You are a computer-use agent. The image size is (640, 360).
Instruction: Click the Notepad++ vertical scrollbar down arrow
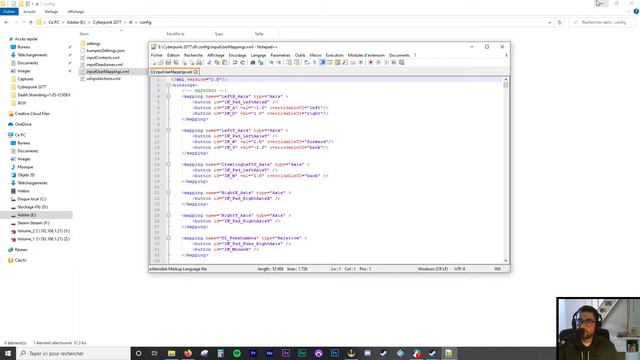tap(506, 260)
